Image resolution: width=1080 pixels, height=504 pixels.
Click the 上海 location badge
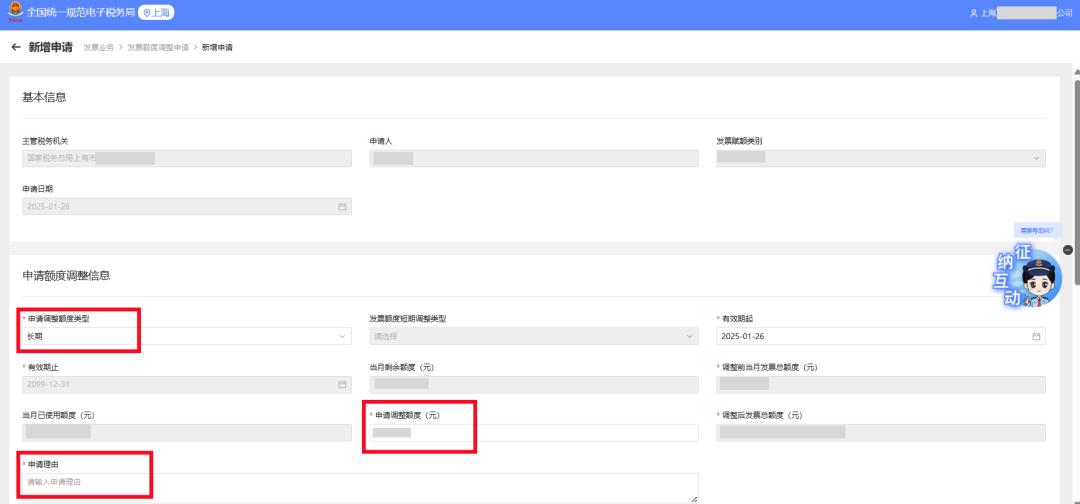tap(156, 12)
